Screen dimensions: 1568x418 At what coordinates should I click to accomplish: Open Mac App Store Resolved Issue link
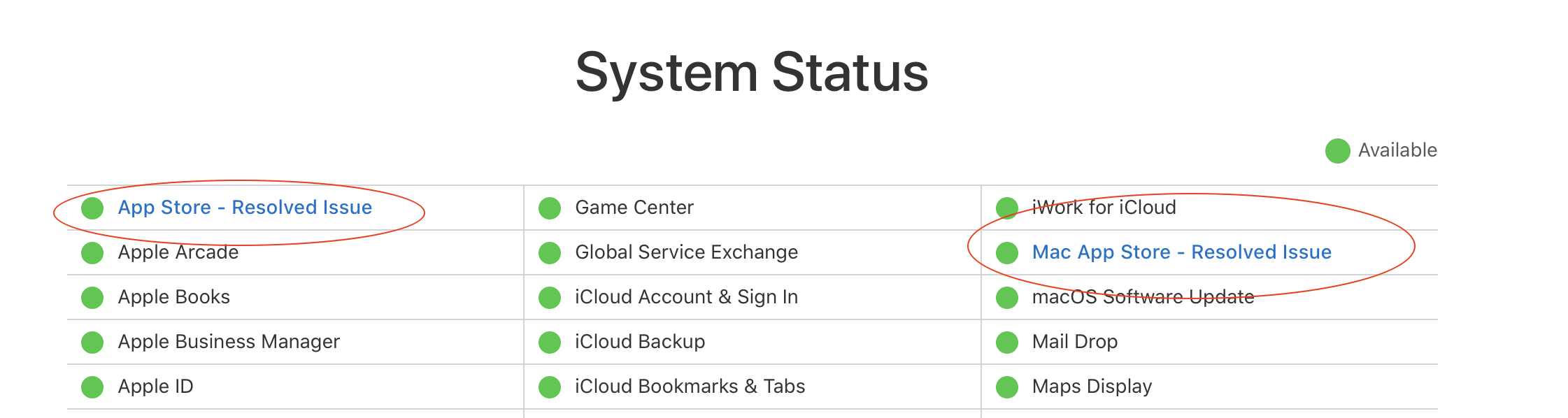click(x=1181, y=252)
